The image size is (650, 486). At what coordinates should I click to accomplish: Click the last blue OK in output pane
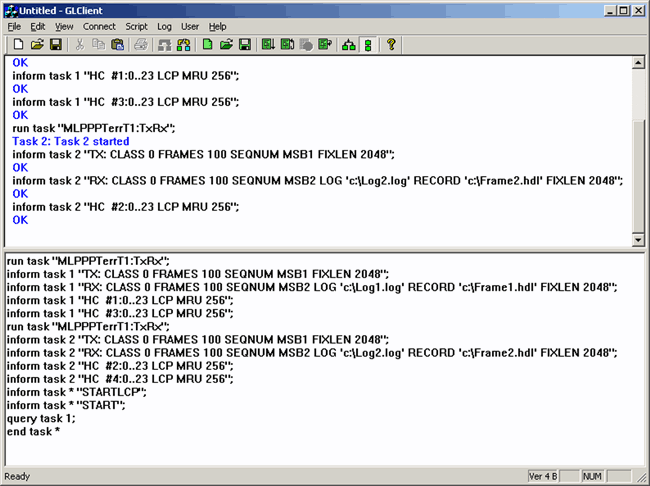[x=20, y=220]
